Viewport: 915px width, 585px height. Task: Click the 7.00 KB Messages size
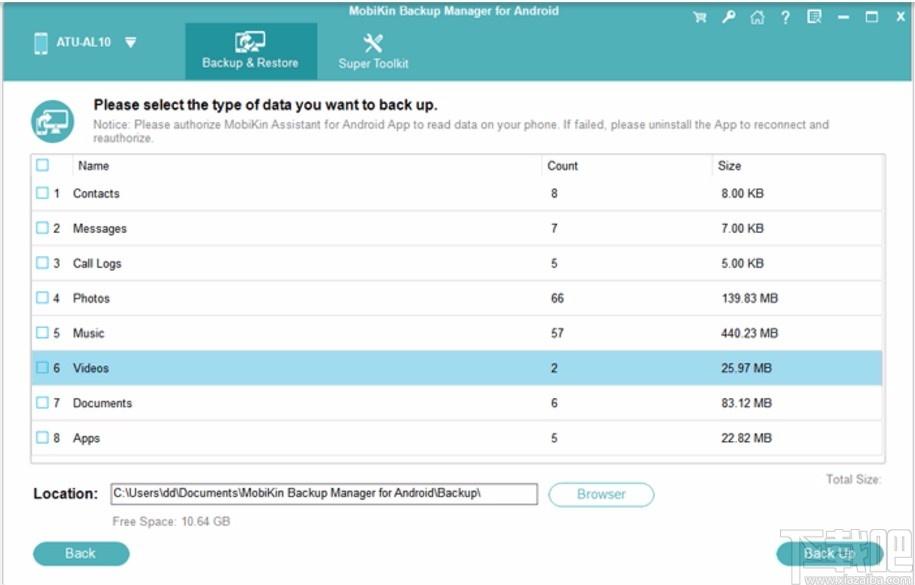pyautogui.click(x=742, y=229)
